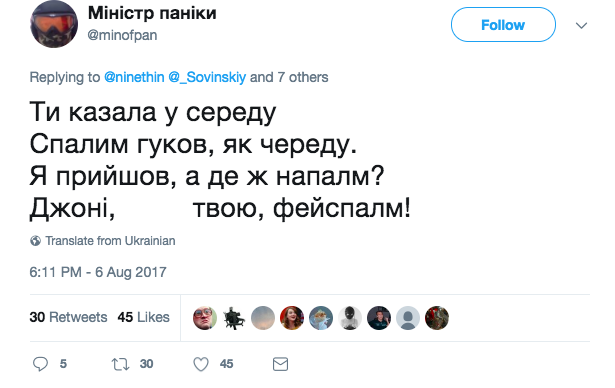Viewport: 615px width, 388px height.
Task: Open @_Sovinskiy mention link
Action: (207, 77)
